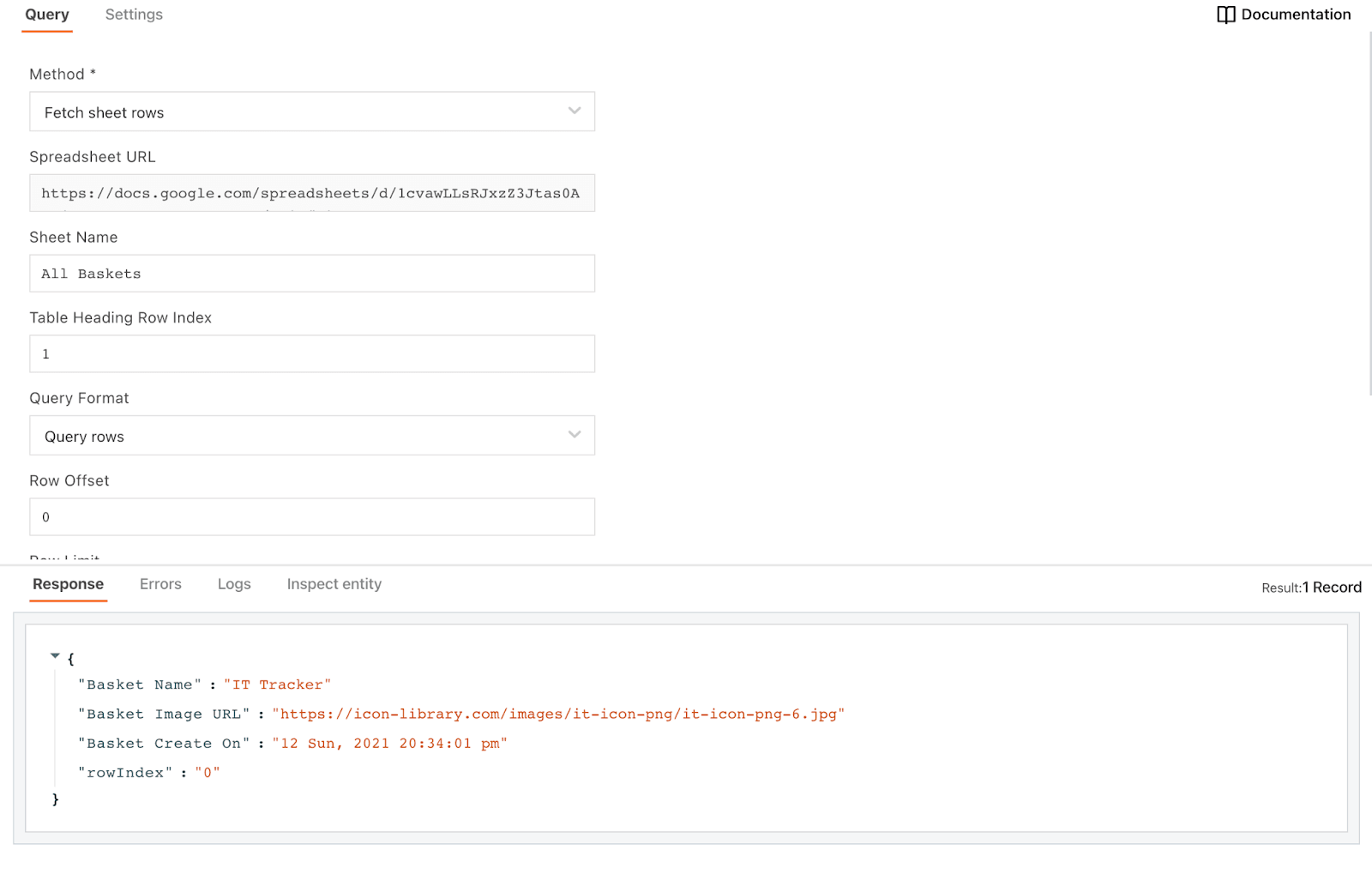Viewport: 1372px width, 874px height.
Task: Click the Basket Image URL value
Action: coord(558,714)
